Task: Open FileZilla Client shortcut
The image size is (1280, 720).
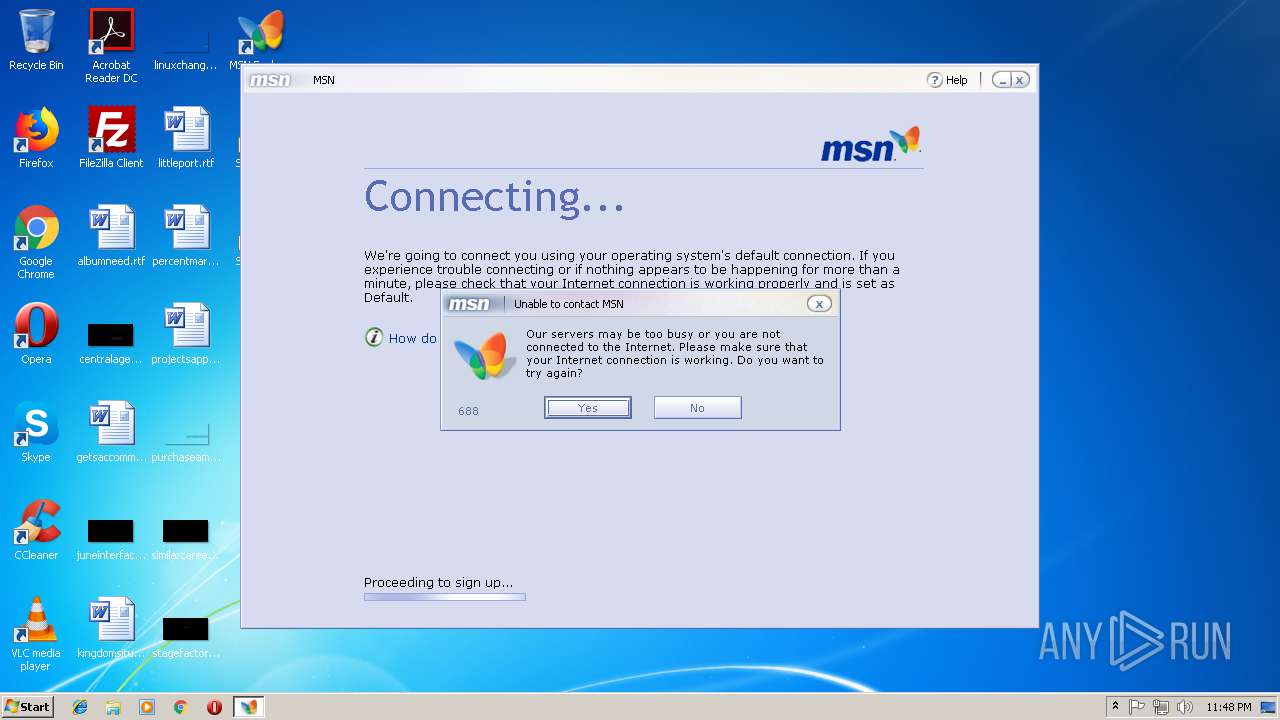Action: coord(111,138)
